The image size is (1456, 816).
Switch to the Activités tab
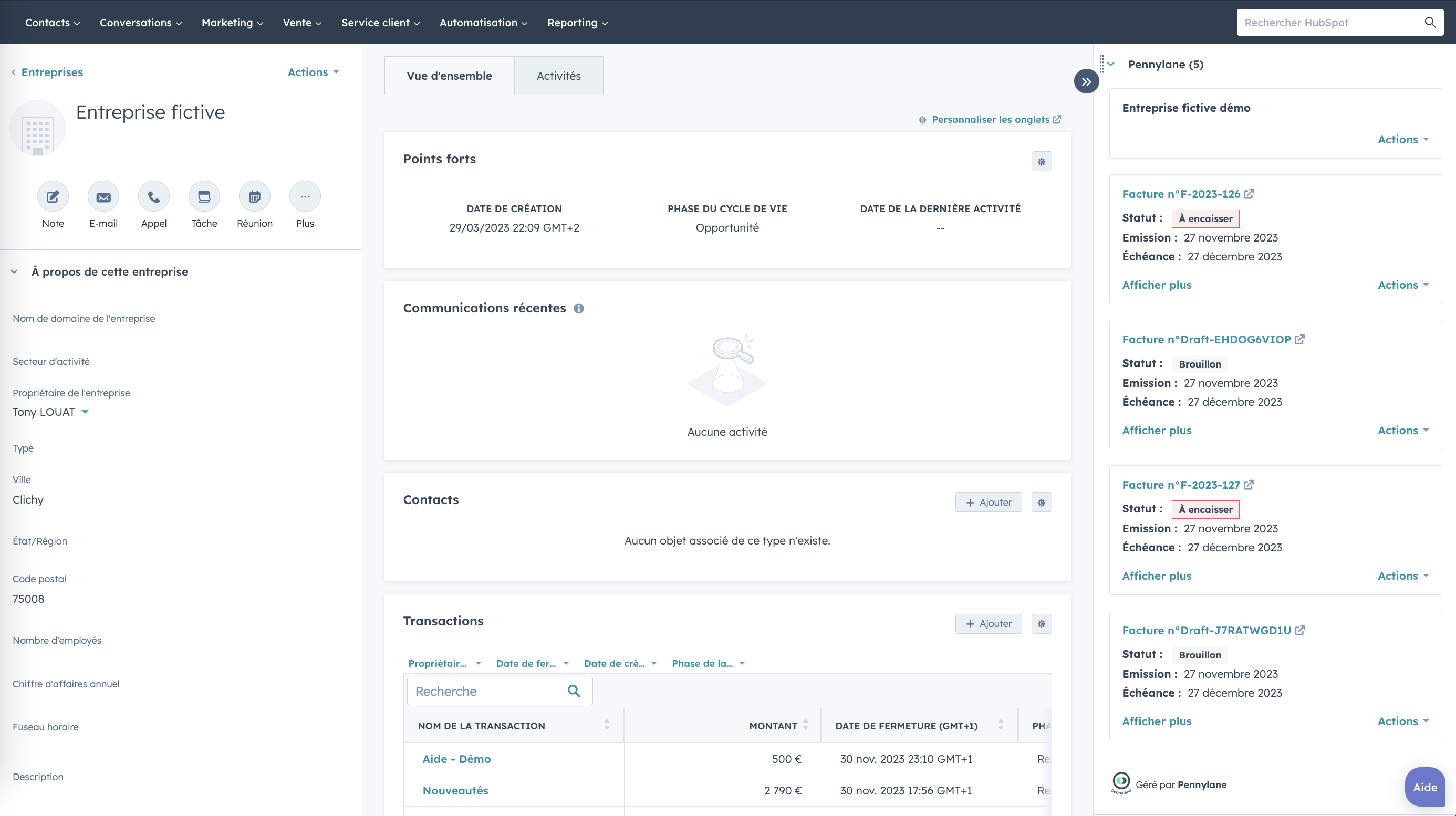pyautogui.click(x=558, y=76)
